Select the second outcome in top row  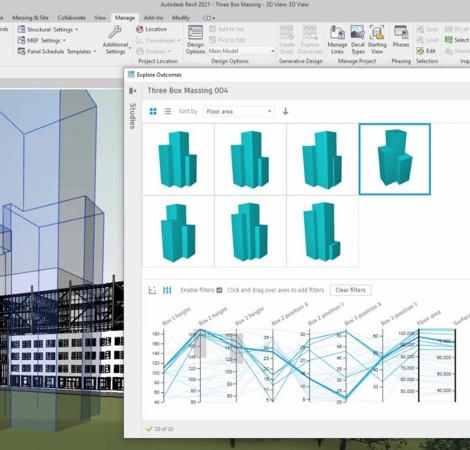pos(250,159)
